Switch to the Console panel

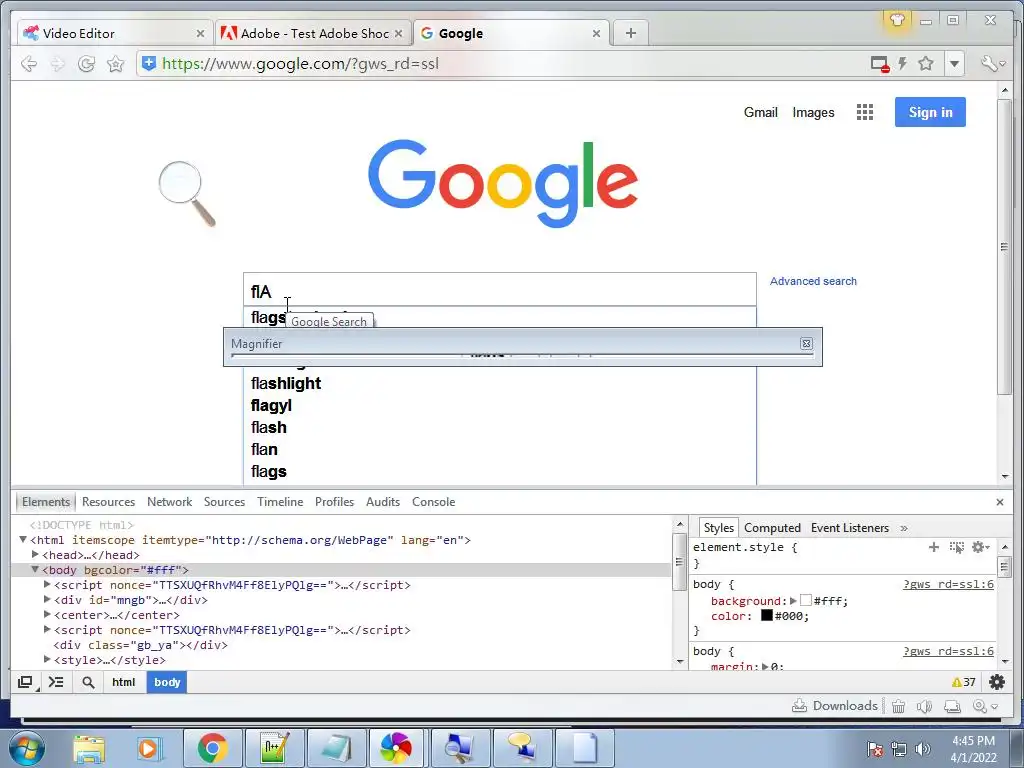[x=434, y=502]
